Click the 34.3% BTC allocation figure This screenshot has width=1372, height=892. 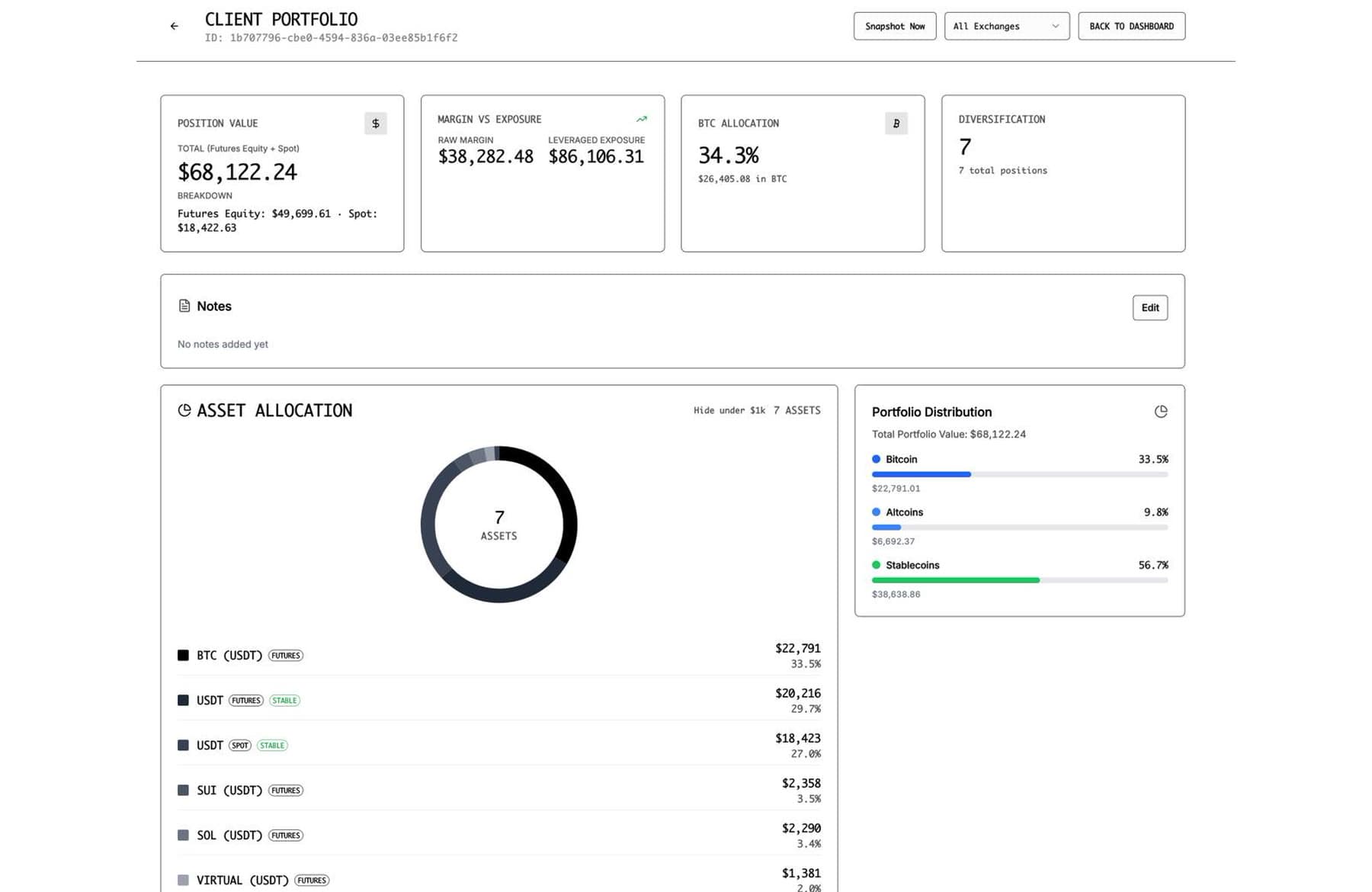(x=728, y=156)
